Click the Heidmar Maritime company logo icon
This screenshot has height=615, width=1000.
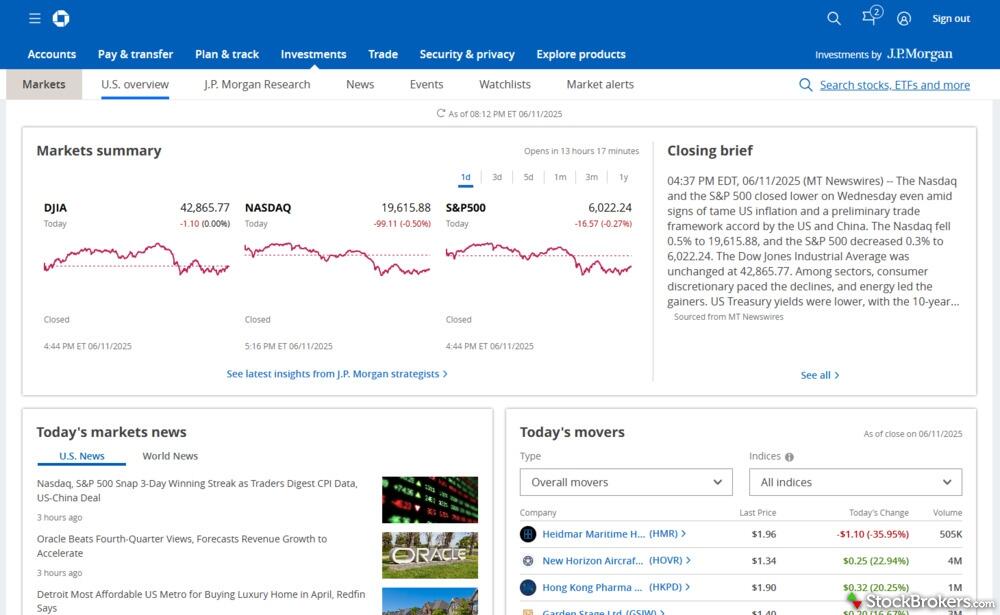click(x=528, y=534)
